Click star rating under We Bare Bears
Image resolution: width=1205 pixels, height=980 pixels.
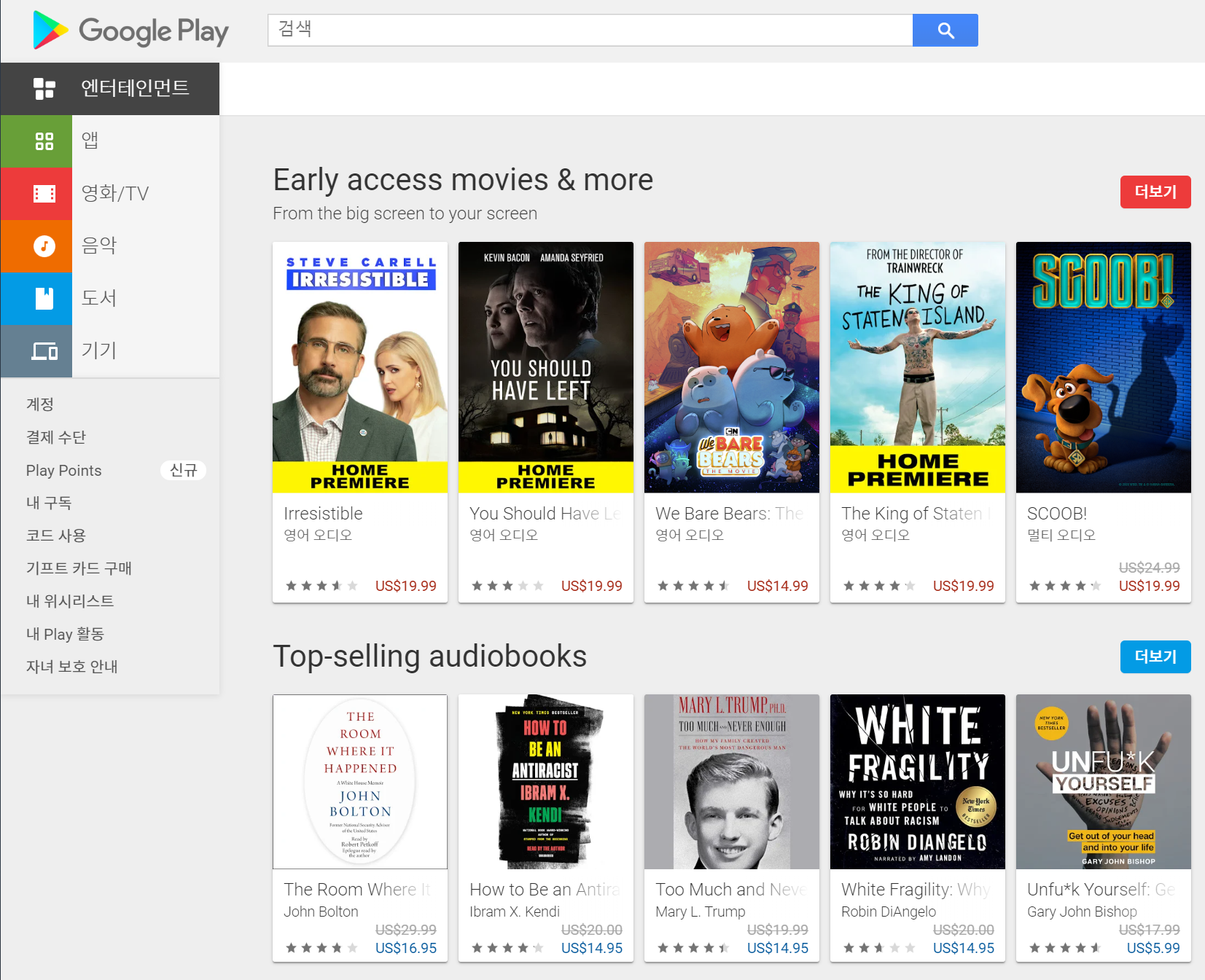(x=693, y=586)
